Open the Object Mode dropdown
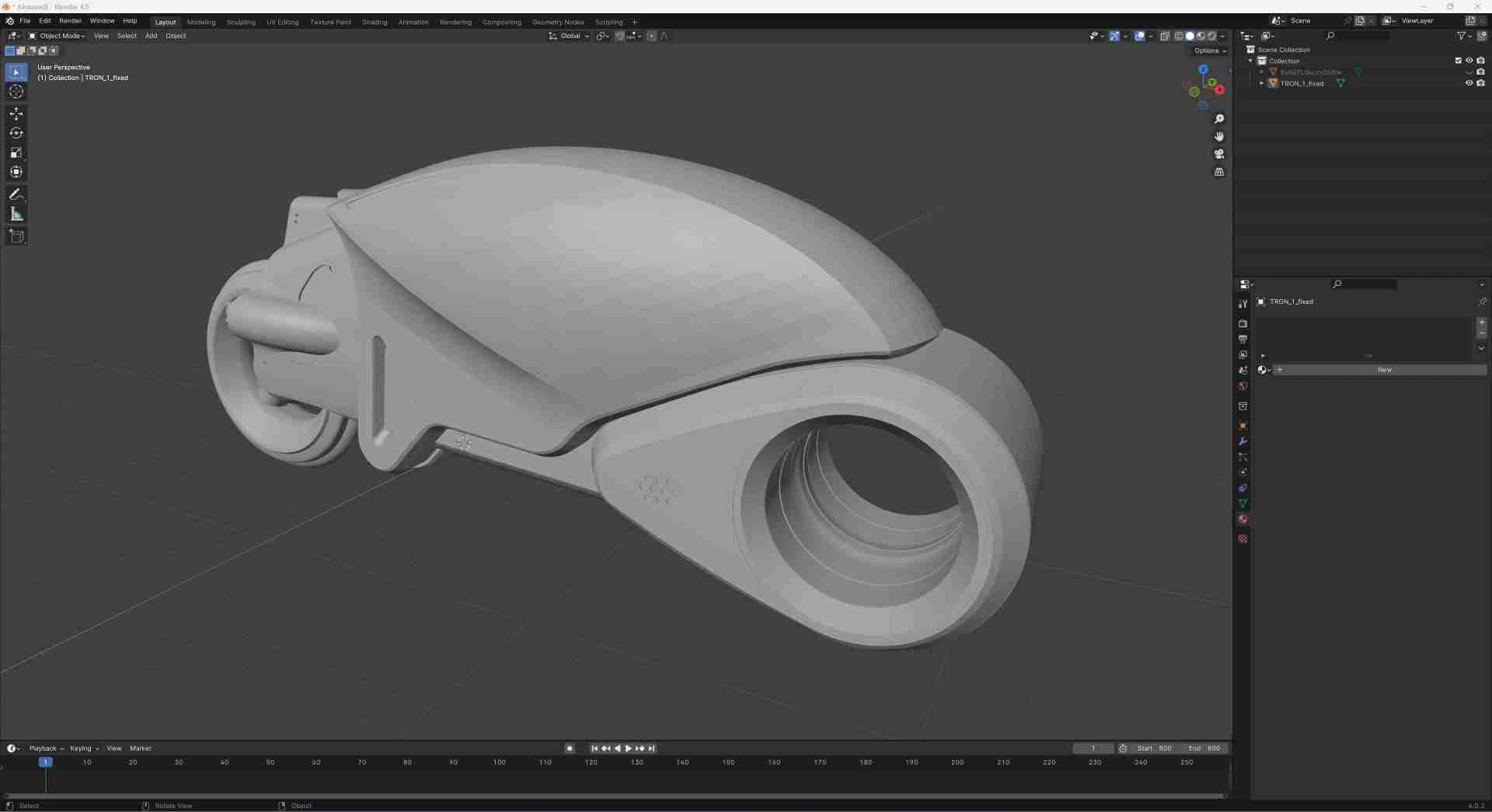Screen dimensions: 1492x812 point(57,36)
